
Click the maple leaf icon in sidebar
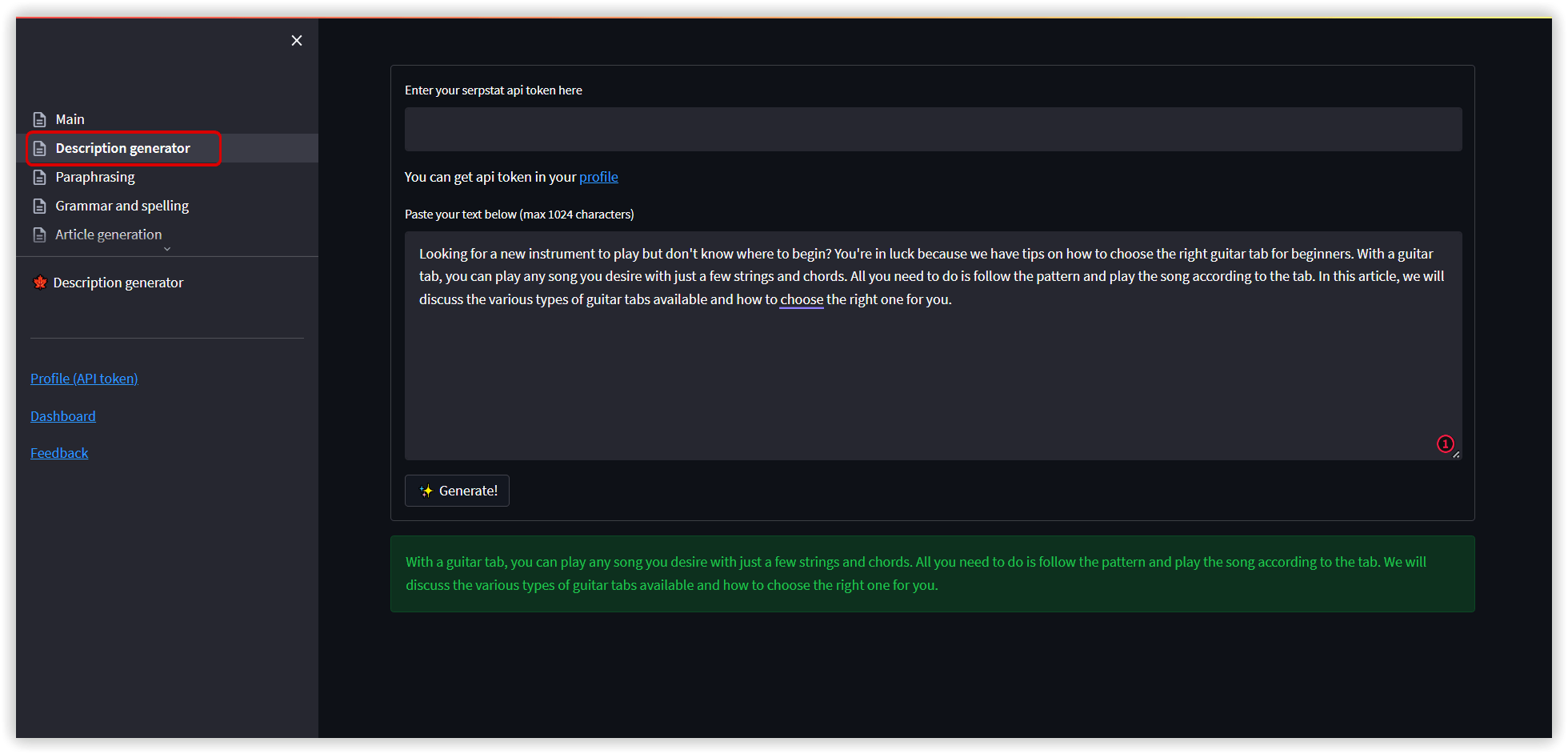pyautogui.click(x=39, y=283)
